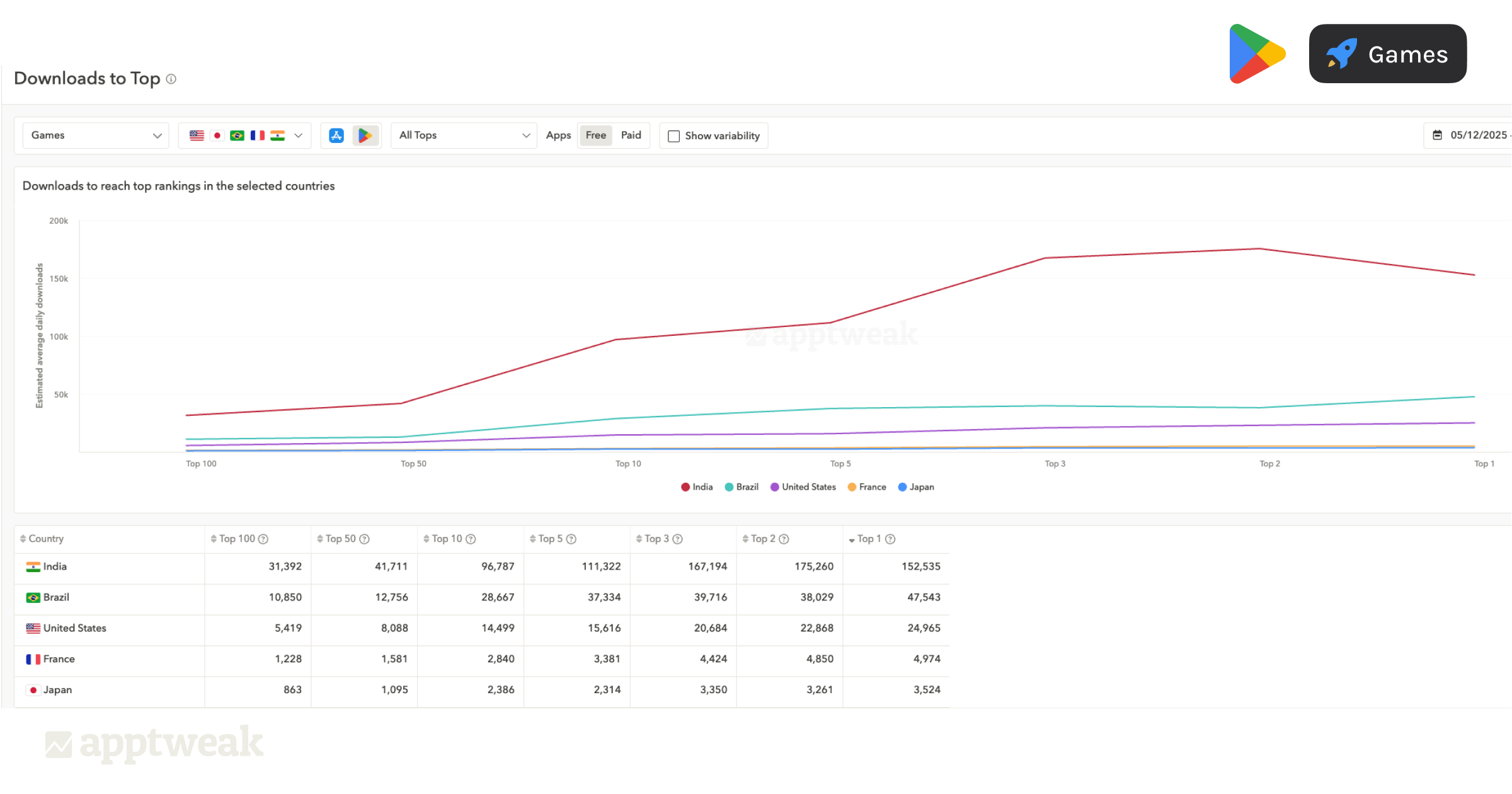Click the help icon next to Top 100
This screenshot has width=1512, height=794.
point(263,539)
